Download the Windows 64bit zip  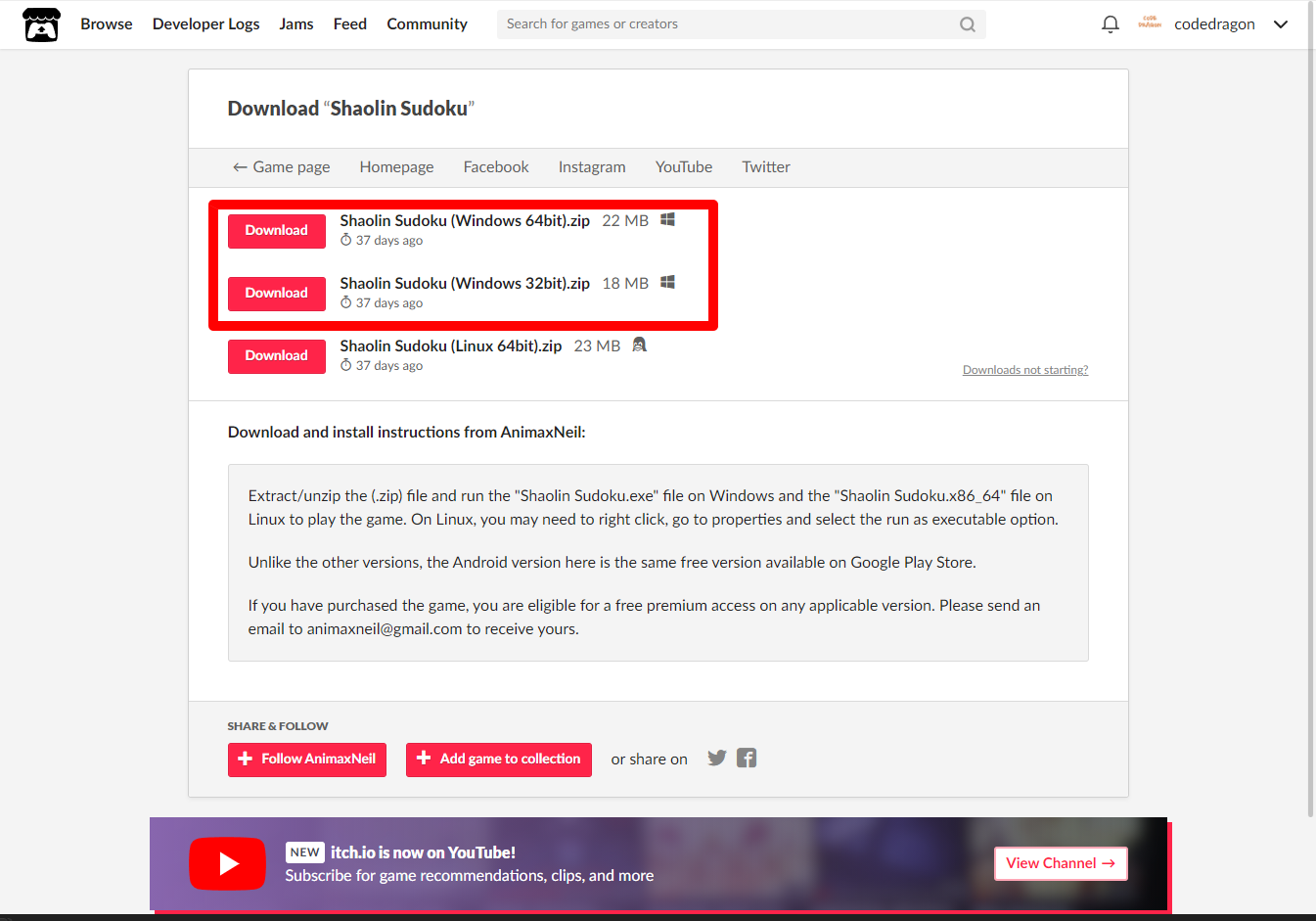[277, 231]
